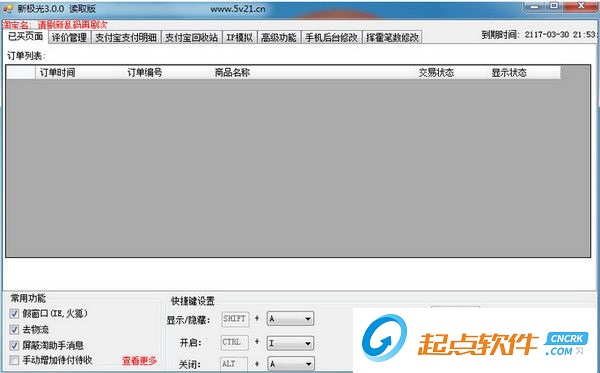Open the 关闭 hotkey letter dropdown
600x373 pixels.
pyautogui.click(x=290, y=364)
